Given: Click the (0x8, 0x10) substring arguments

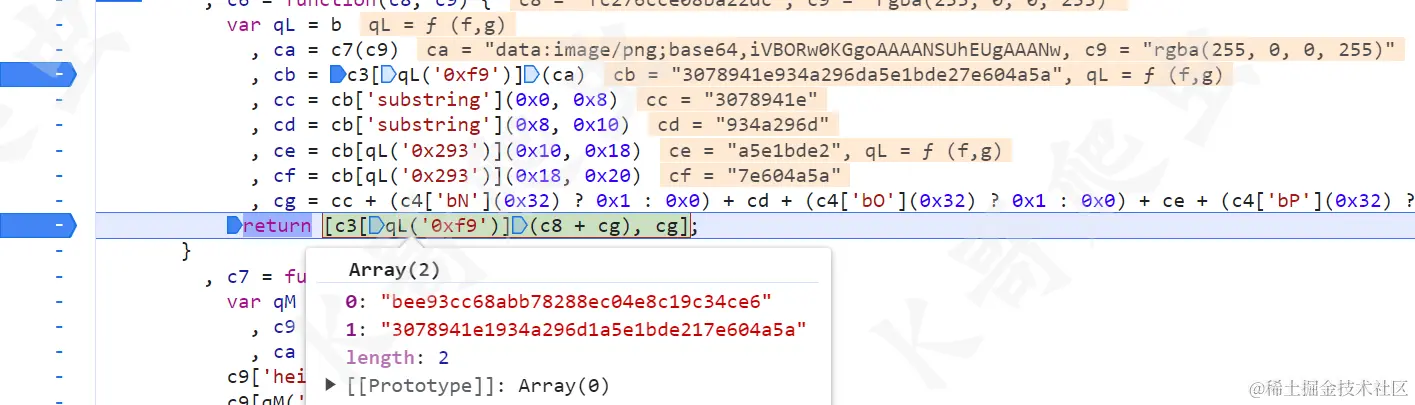Looking at the screenshot, I should [567, 124].
